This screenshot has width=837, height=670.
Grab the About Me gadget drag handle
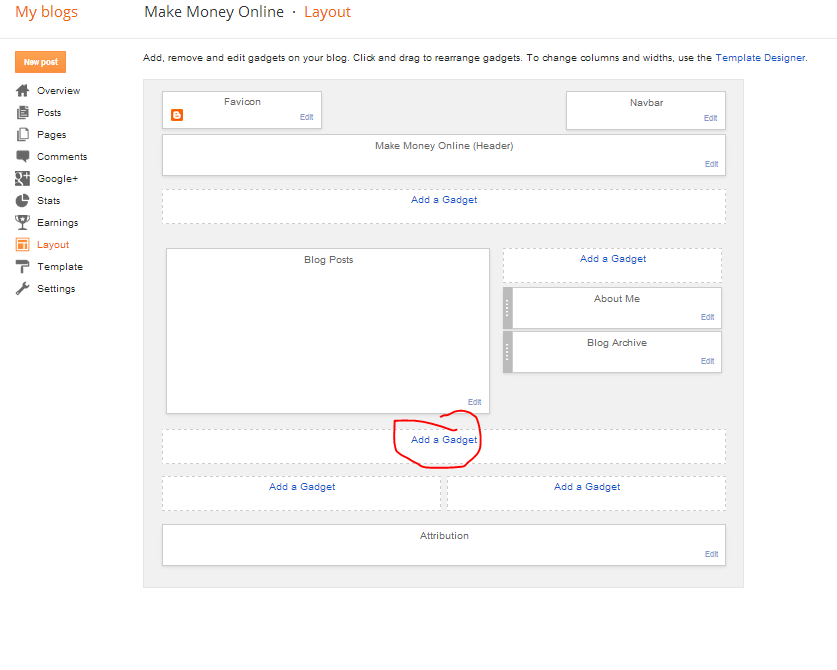coord(508,308)
